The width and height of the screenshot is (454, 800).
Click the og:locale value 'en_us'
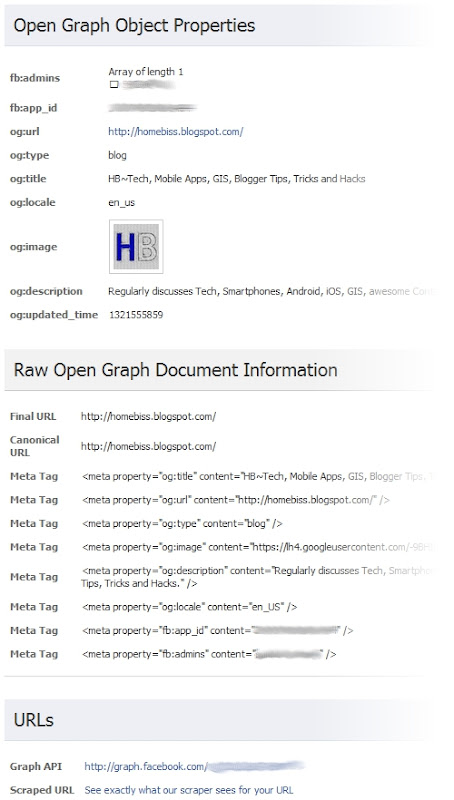tap(121, 203)
